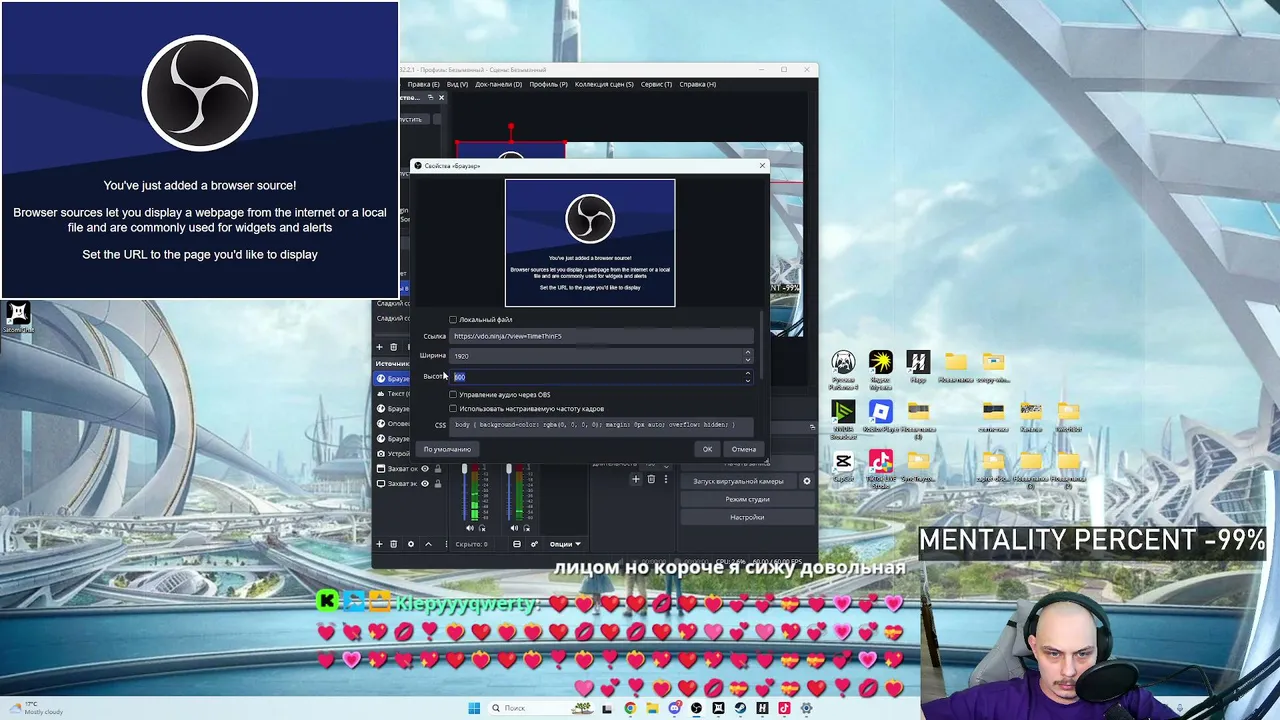Open the audio mixer Options dropdown
This screenshot has width=1280, height=720.
coord(565,544)
